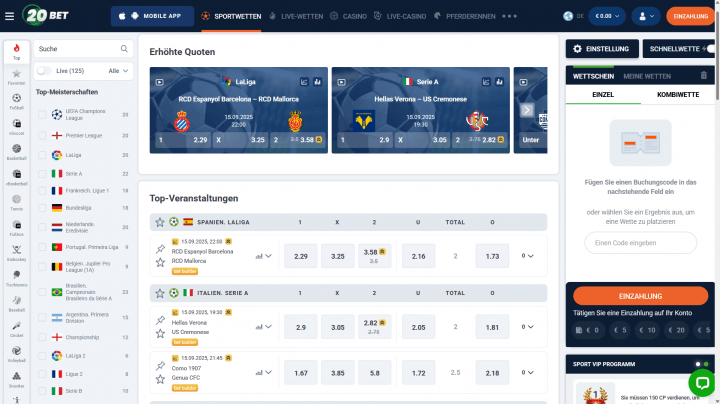Viewport: 720px width, 404px height.
Task: Bet on Espanyol win odds 2.29 in table
Action: tap(301, 256)
